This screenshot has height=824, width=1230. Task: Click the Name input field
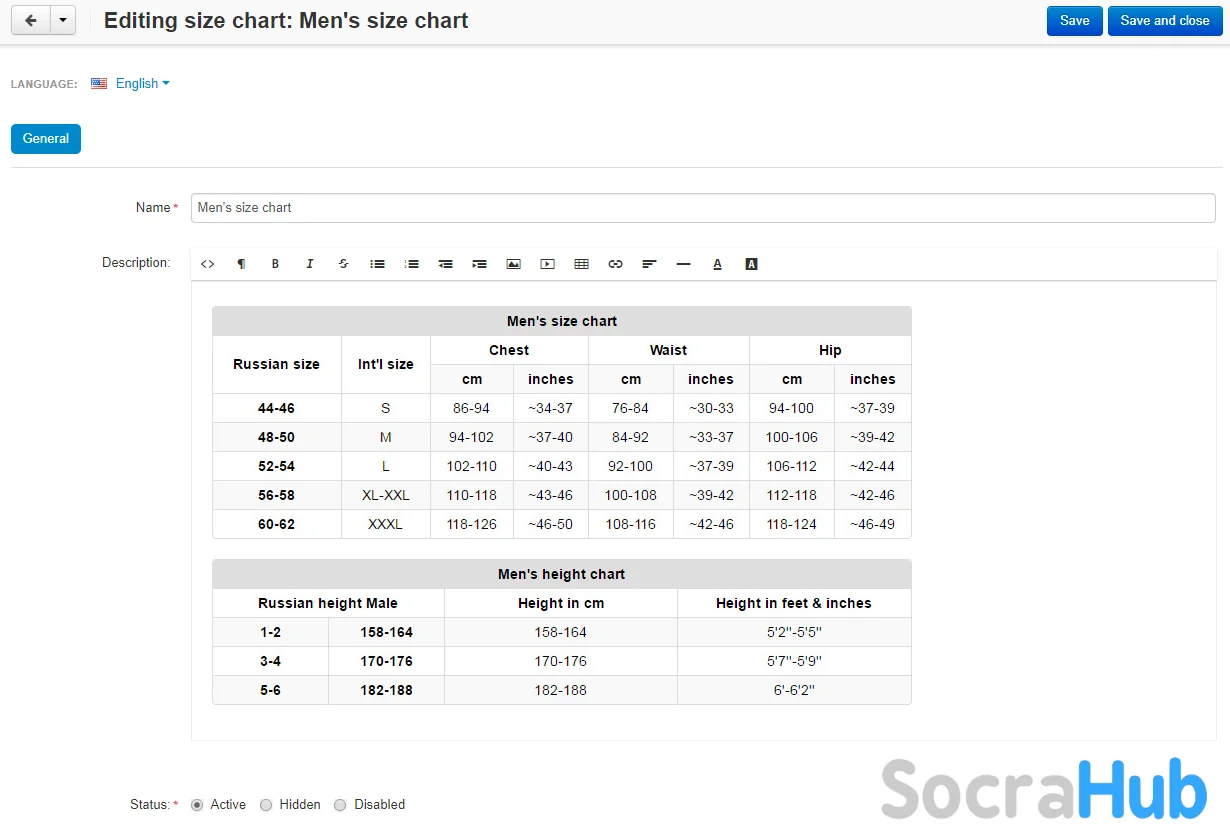(702, 208)
